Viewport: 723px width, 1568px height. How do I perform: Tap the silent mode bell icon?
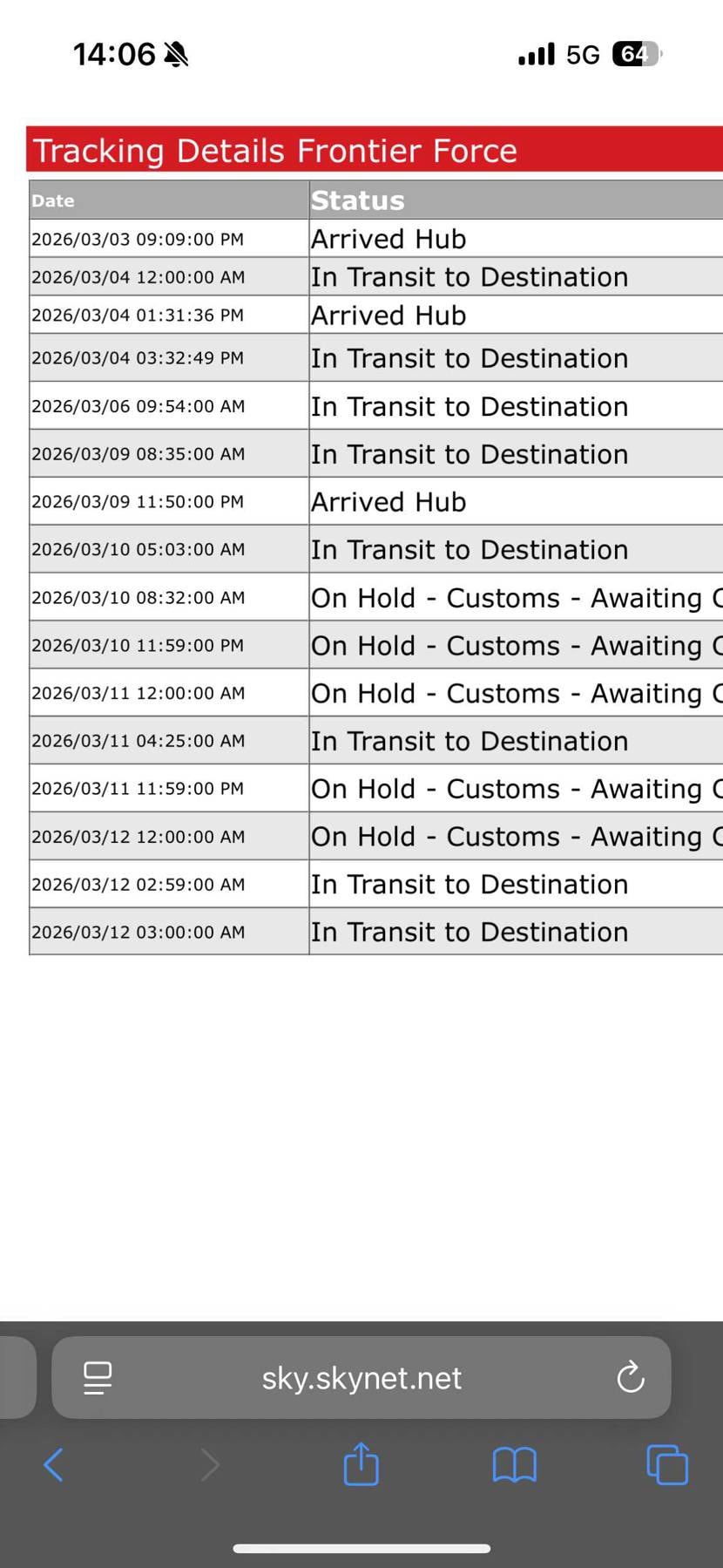176,55
